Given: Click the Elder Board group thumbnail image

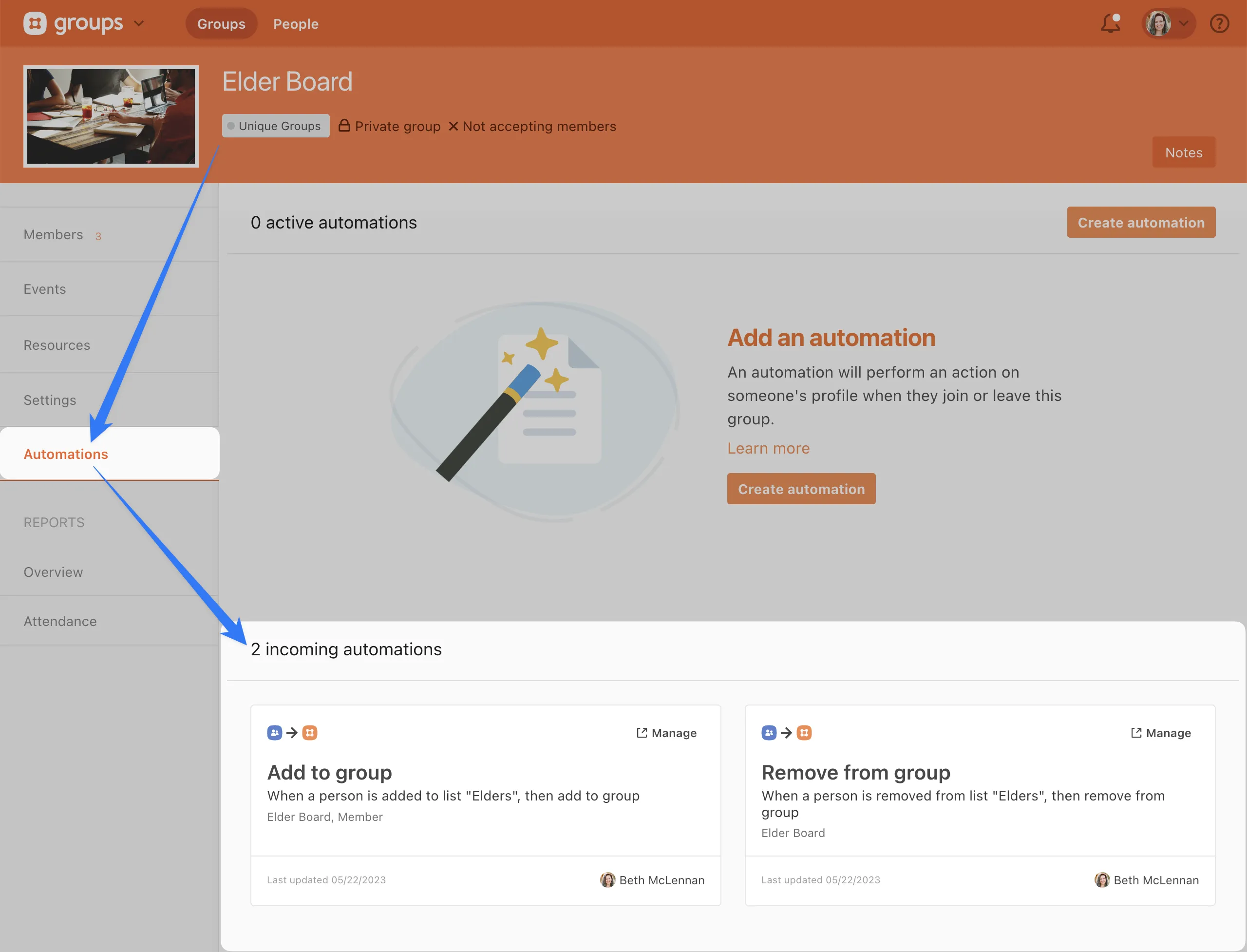Looking at the screenshot, I should (111, 117).
